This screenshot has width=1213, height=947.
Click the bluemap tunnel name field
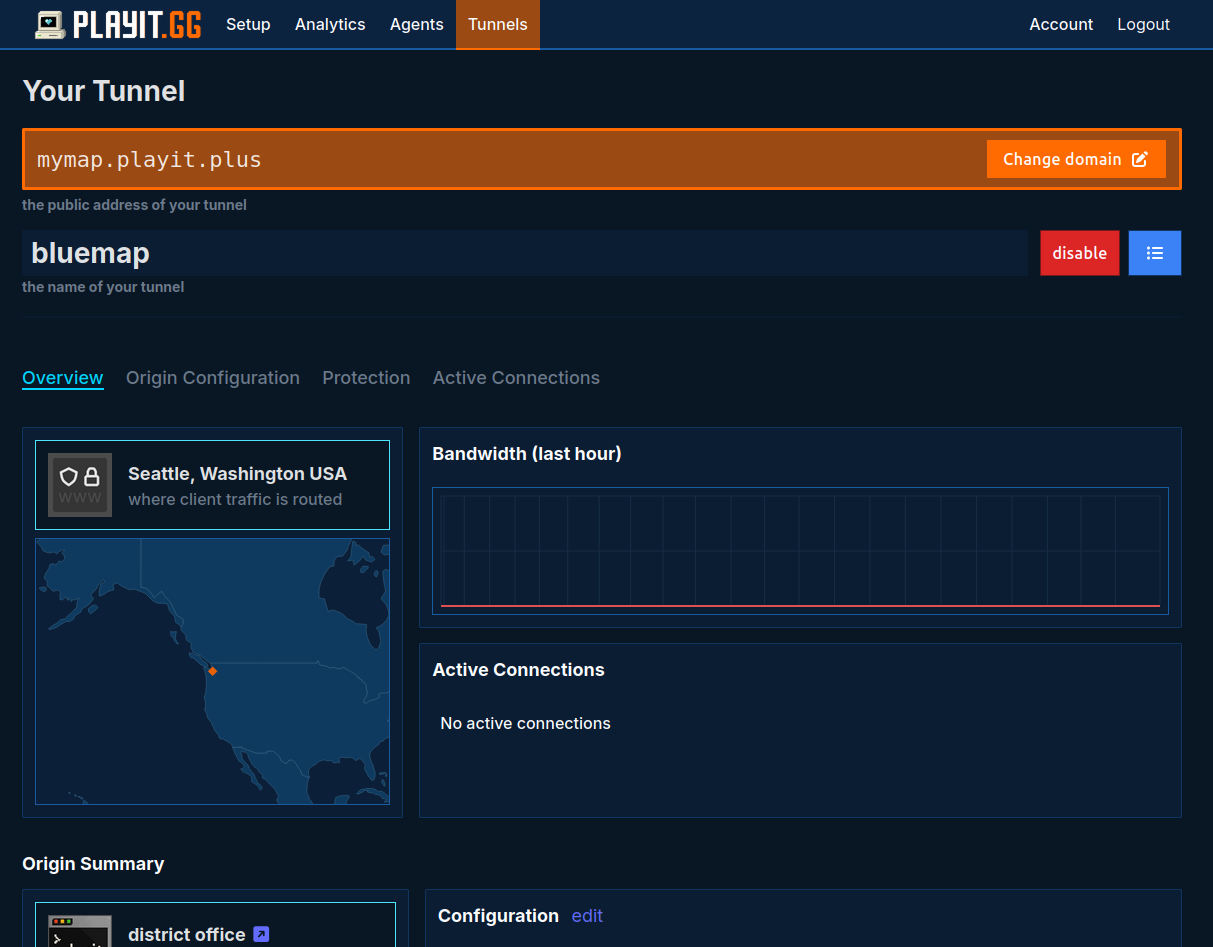[524, 253]
